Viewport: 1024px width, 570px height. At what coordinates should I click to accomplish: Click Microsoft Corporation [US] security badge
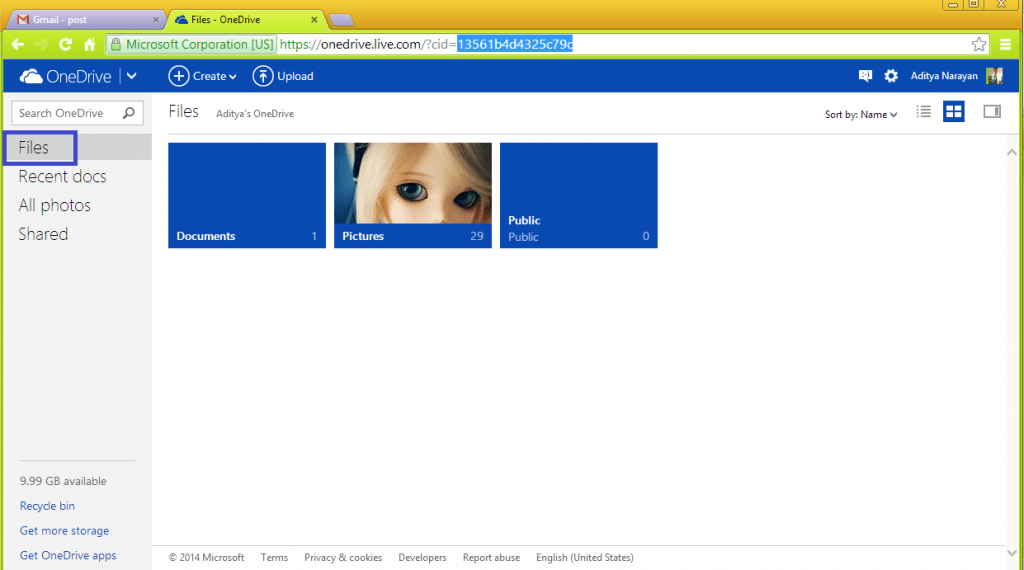[x=192, y=44]
